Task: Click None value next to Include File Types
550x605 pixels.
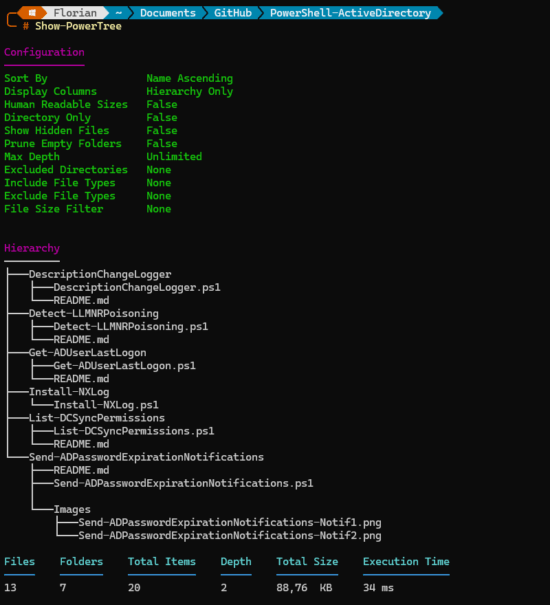Action: click(x=159, y=183)
